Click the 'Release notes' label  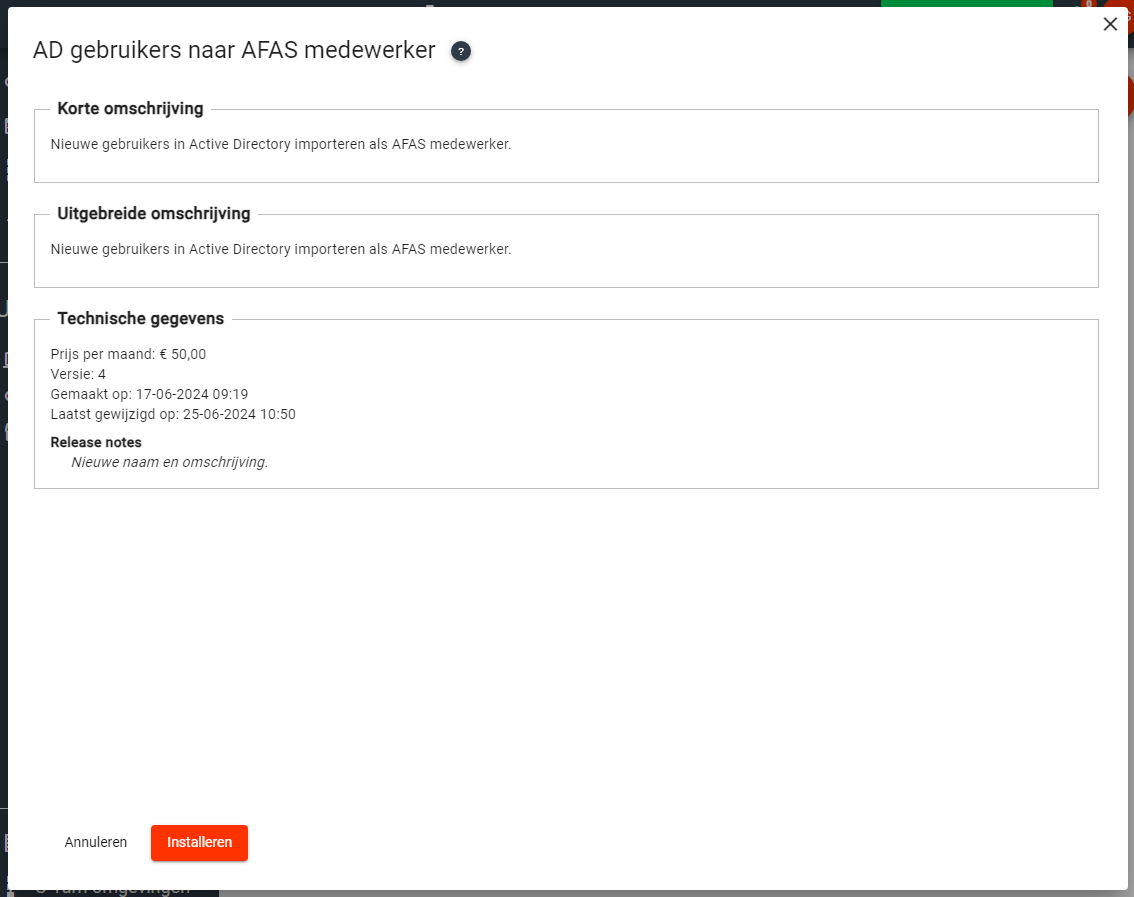tap(96, 442)
